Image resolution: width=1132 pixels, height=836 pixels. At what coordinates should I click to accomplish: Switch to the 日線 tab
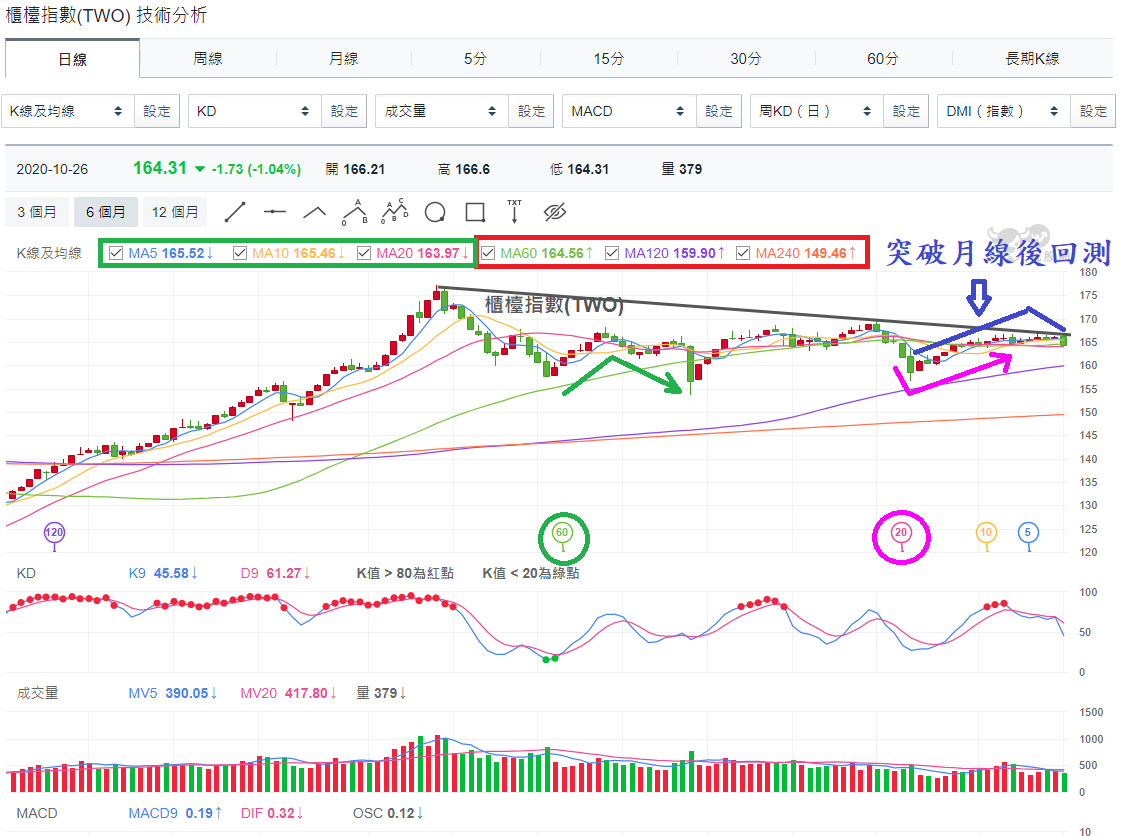[x=72, y=59]
